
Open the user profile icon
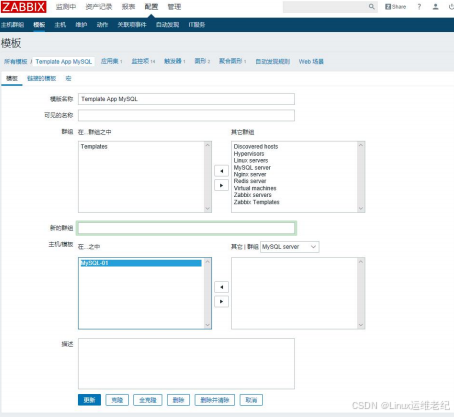[435, 7]
